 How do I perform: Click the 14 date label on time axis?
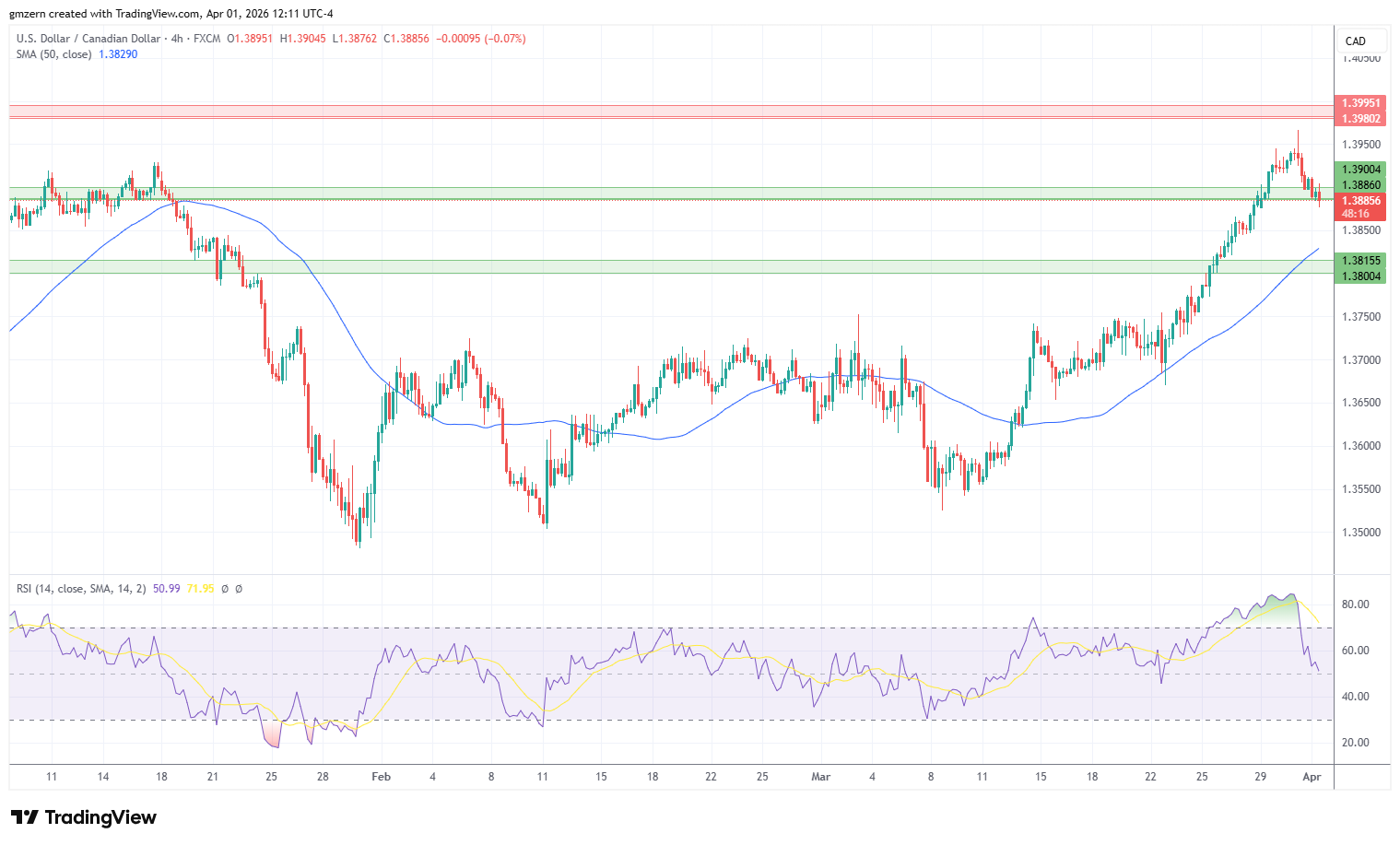click(103, 777)
